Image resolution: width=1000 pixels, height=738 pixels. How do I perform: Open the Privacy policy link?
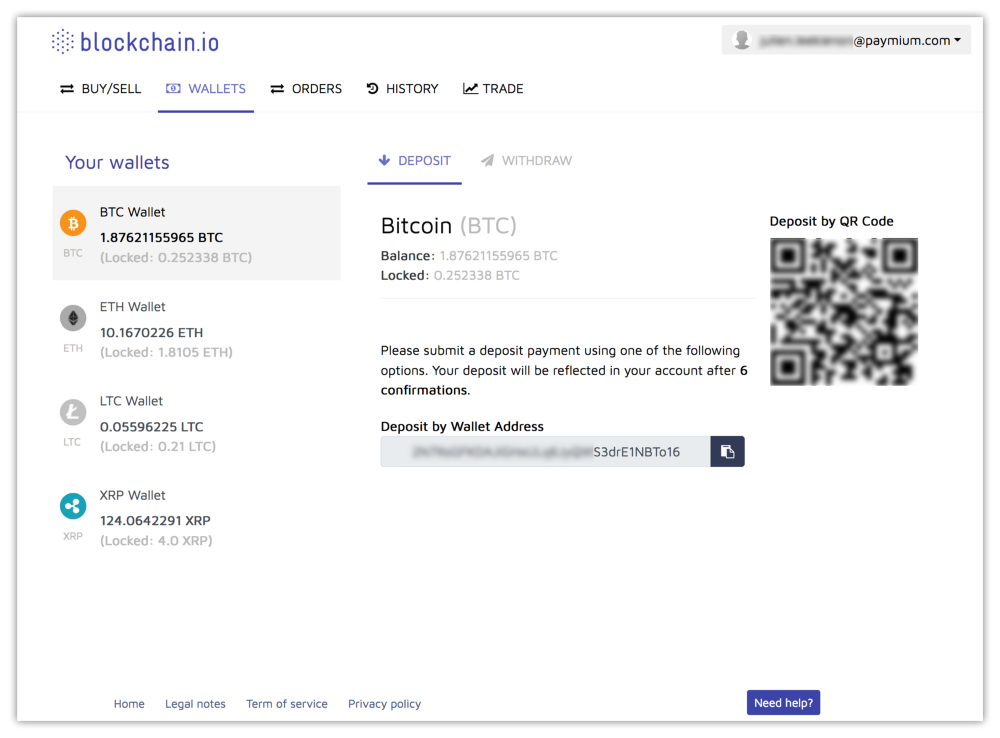point(385,704)
